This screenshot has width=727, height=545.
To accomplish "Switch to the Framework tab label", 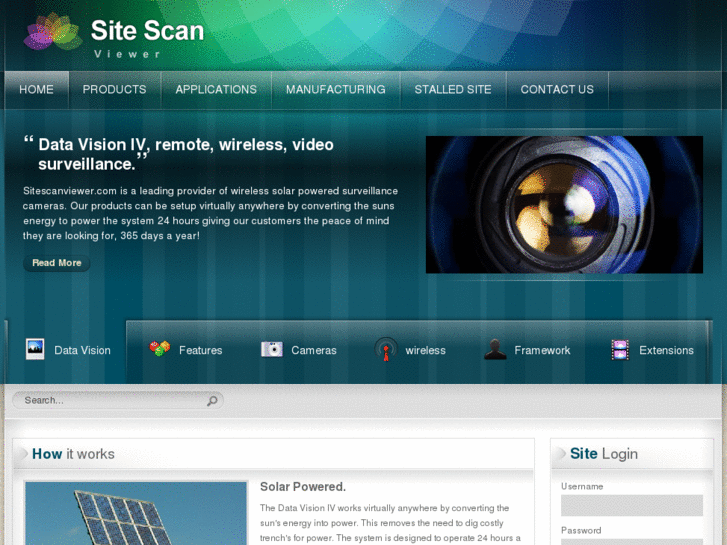I will 542,350.
